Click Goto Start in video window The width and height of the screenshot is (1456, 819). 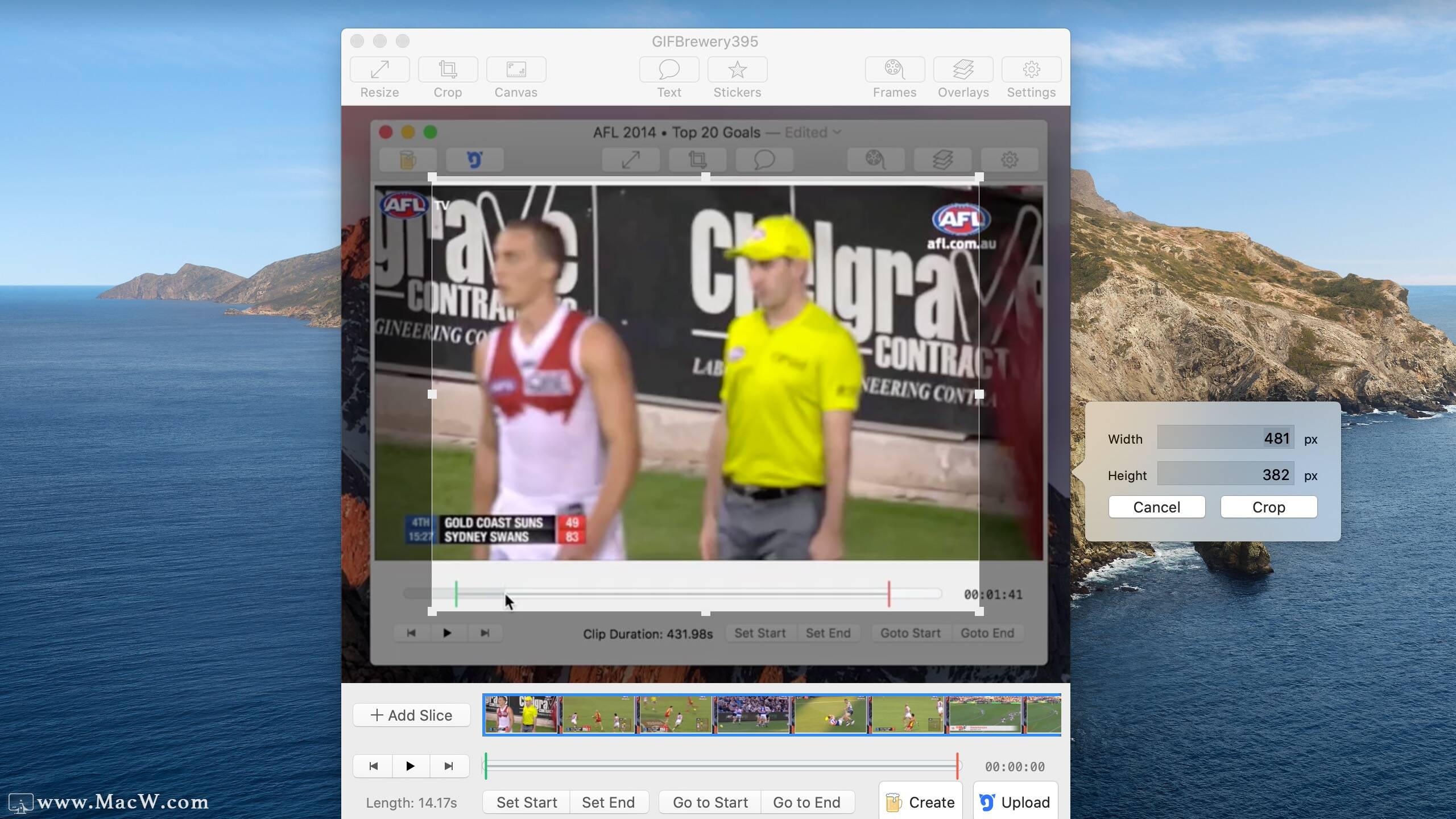pyautogui.click(x=911, y=633)
